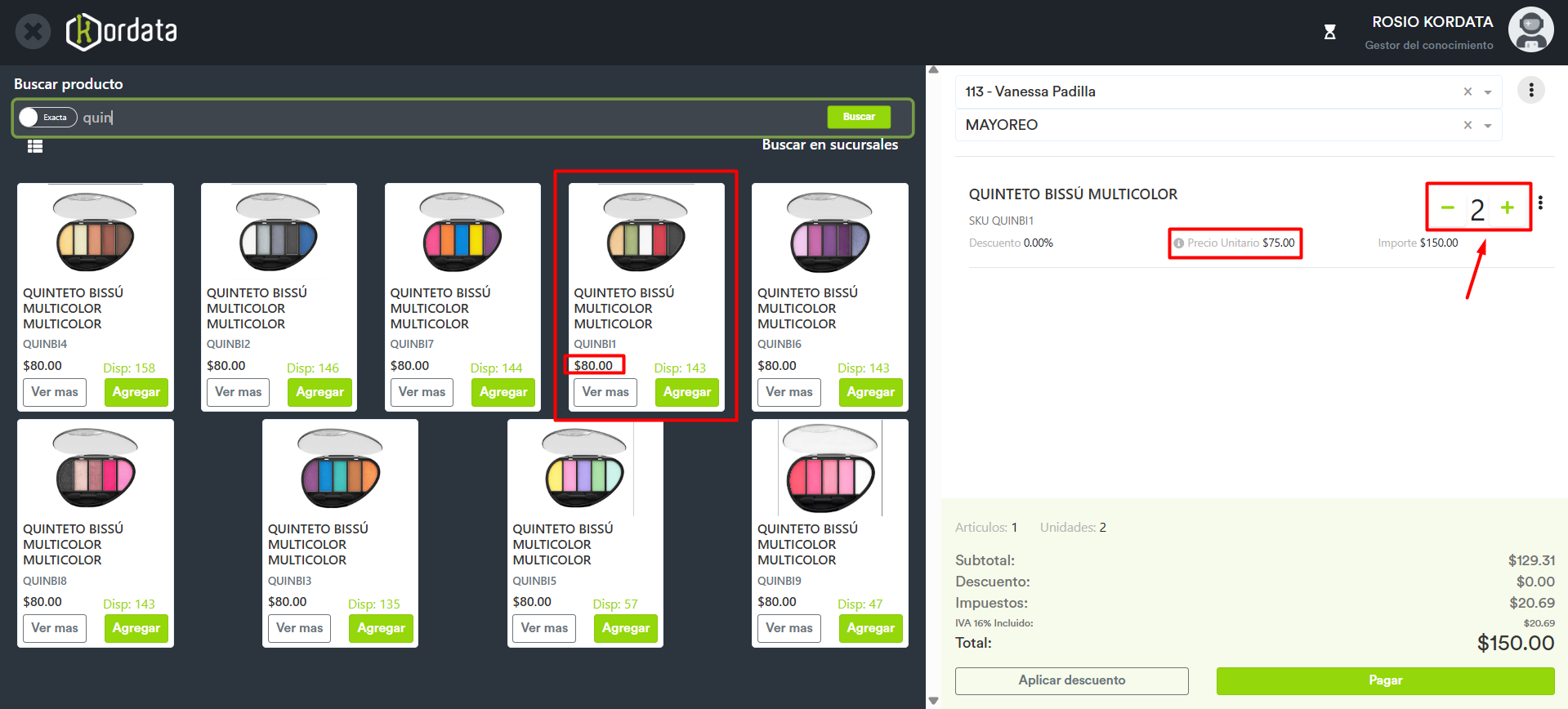Click the info icon beside Precio Unitario
This screenshot has height=709, width=1568.
1178,243
